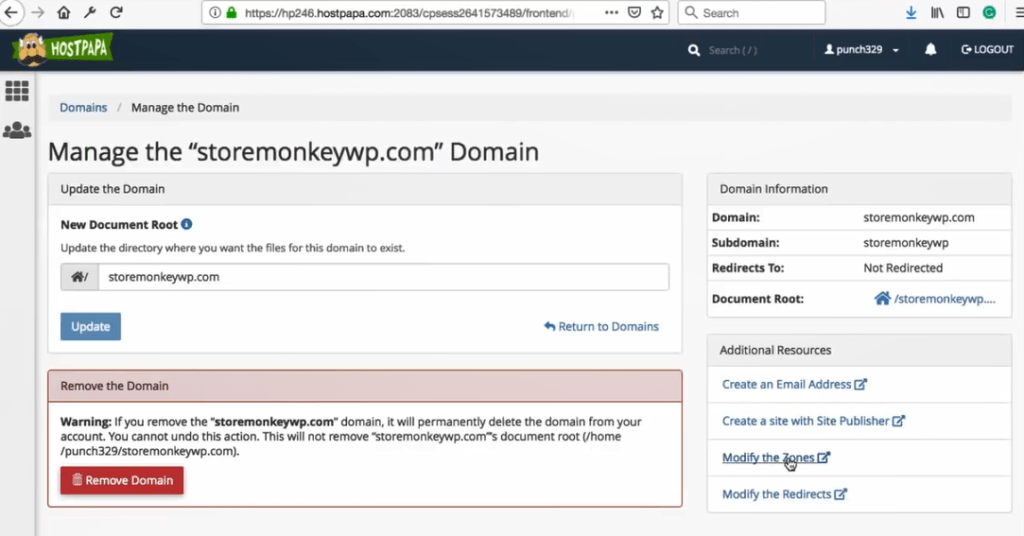Select the 'Manage the Domain' breadcrumb text
The width and height of the screenshot is (1024, 536).
[x=185, y=108]
